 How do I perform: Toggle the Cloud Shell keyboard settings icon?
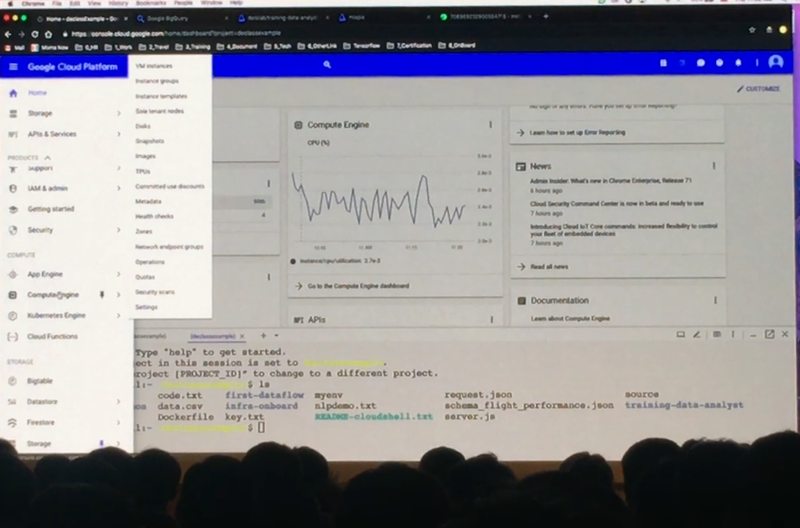(x=717, y=335)
